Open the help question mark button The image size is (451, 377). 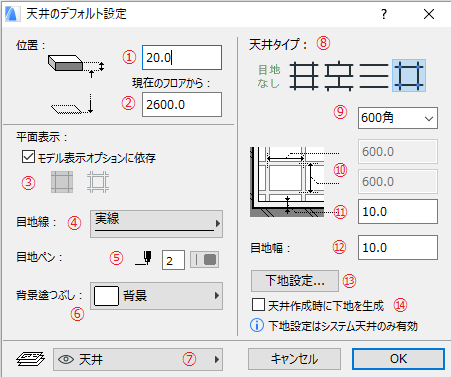[384, 14]
